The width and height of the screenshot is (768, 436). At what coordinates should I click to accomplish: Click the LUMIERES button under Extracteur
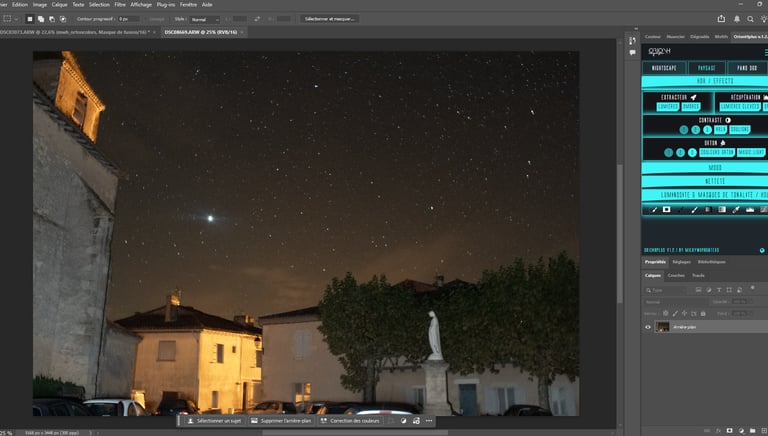[x=668, y=107]
